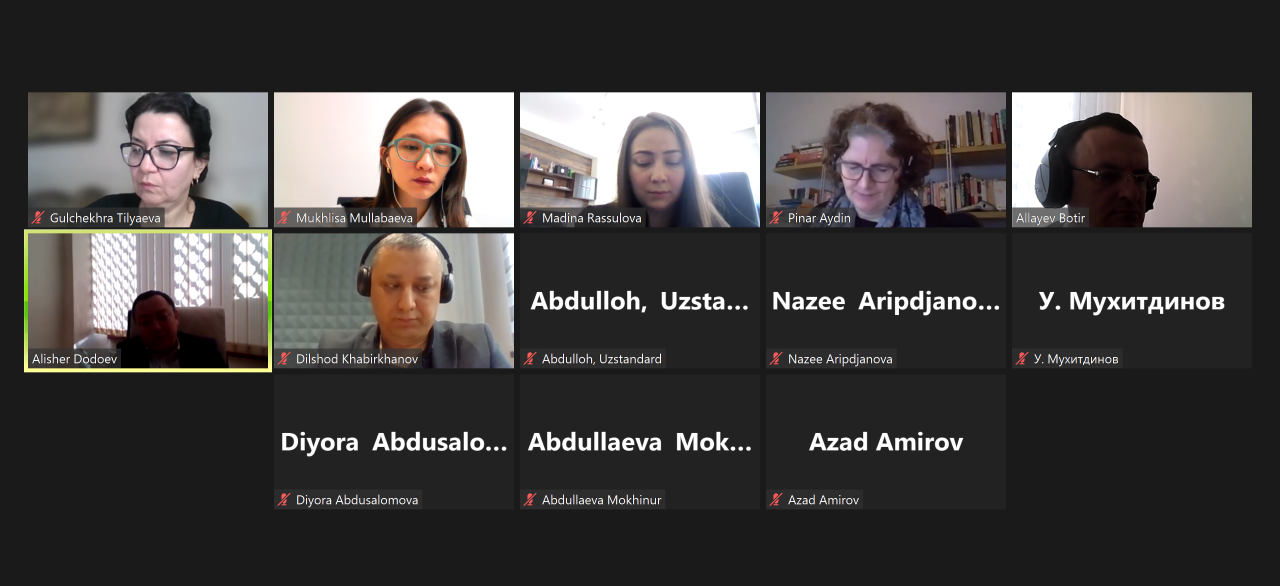Screen dimensions: 1280x586
Task: Click muted mic icon beside Pinar Aydin
Action: click(x=777, y=218)
